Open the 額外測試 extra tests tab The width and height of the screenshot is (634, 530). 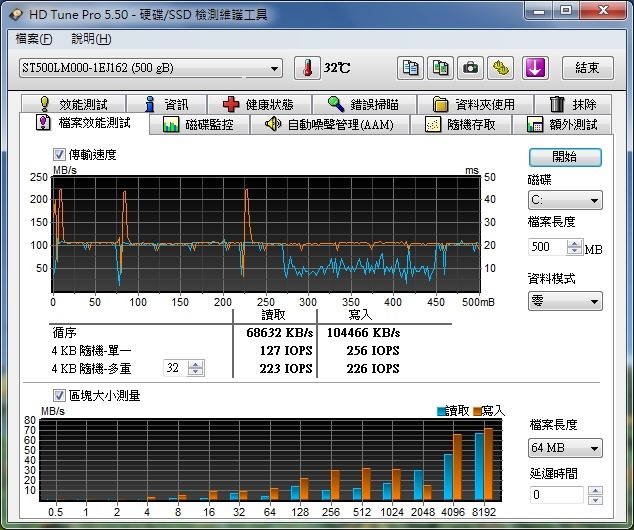click(x=562, y=125)
